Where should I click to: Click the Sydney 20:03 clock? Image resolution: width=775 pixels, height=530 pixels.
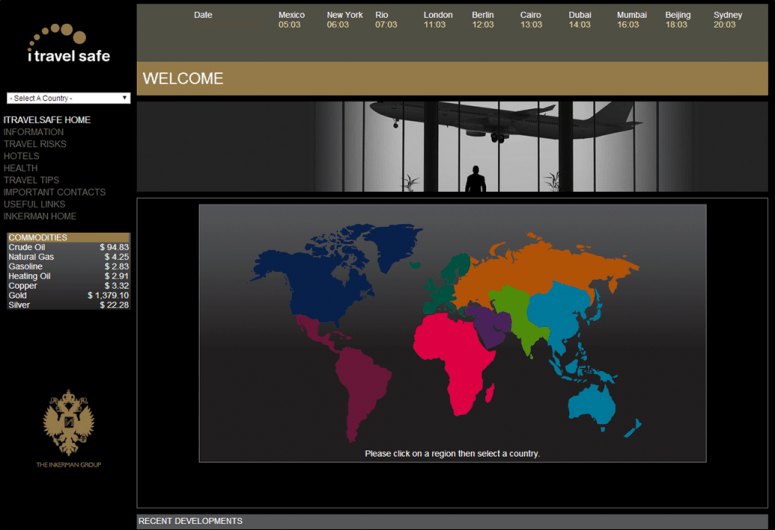point(728,20)
